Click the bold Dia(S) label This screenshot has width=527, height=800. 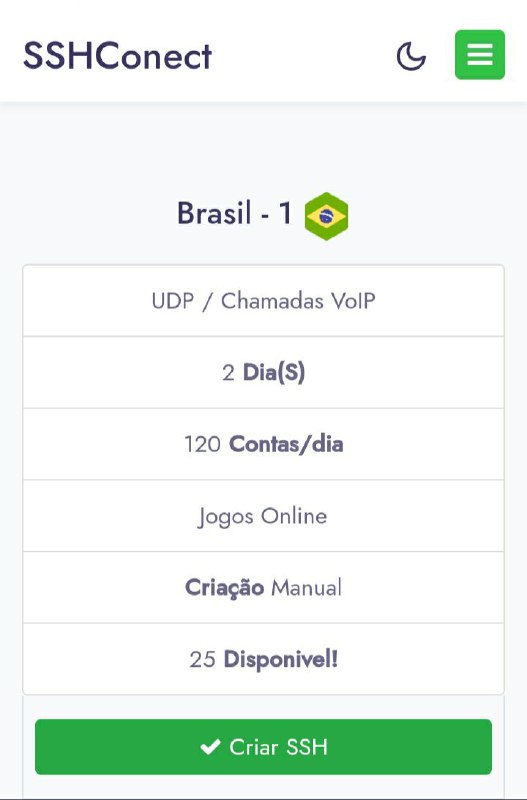coord(274,373)
